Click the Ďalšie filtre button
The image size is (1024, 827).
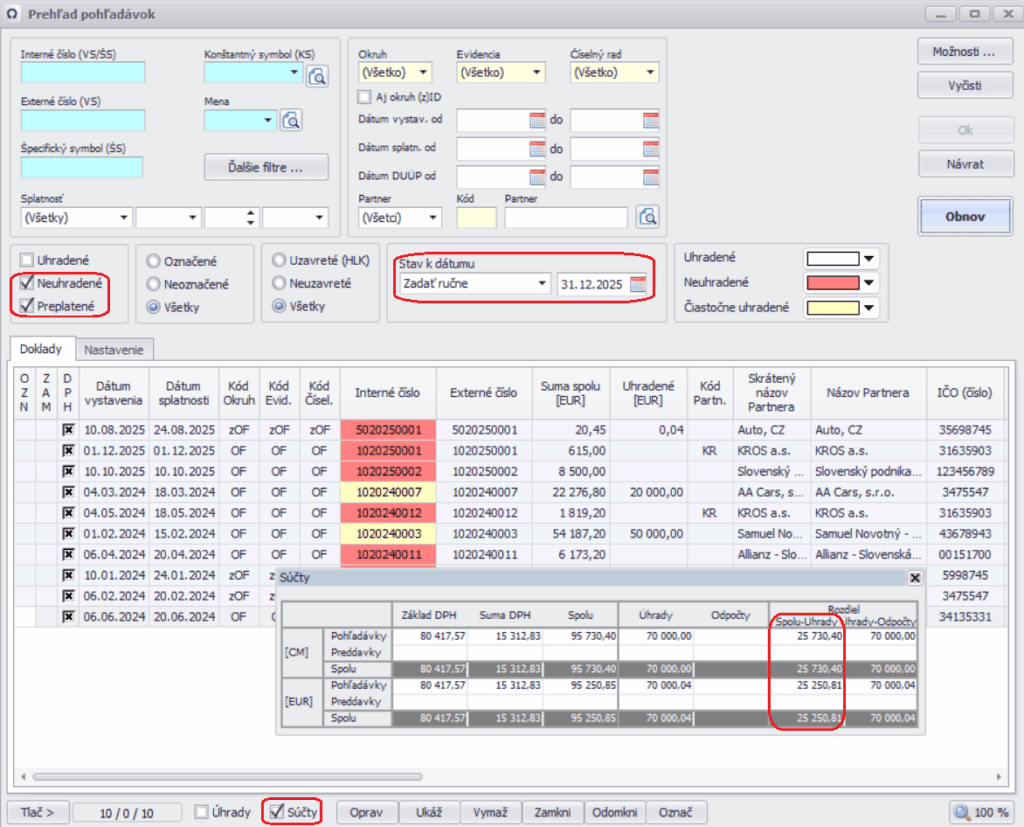tap(266, 167)
